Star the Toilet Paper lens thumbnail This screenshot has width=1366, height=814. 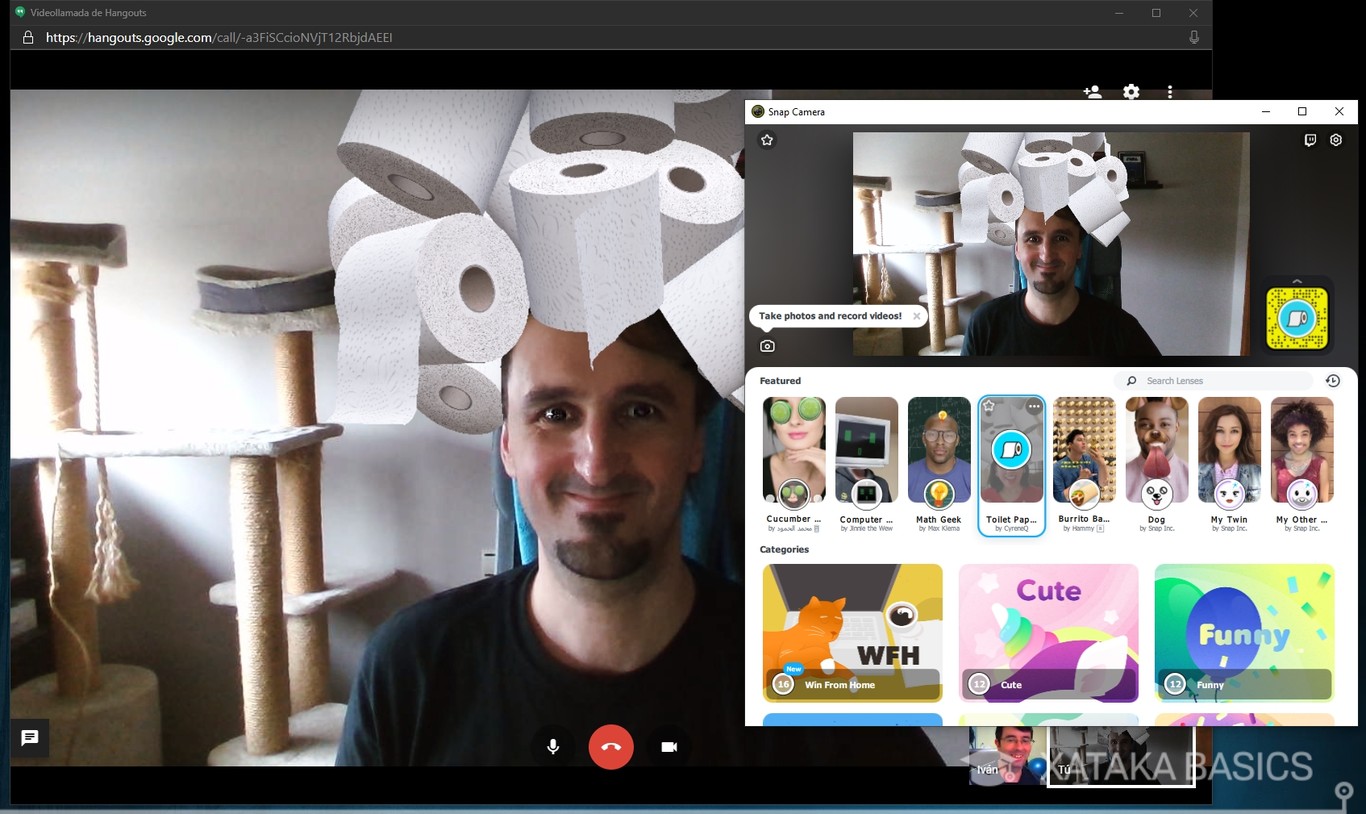click(x=988, y=406)
